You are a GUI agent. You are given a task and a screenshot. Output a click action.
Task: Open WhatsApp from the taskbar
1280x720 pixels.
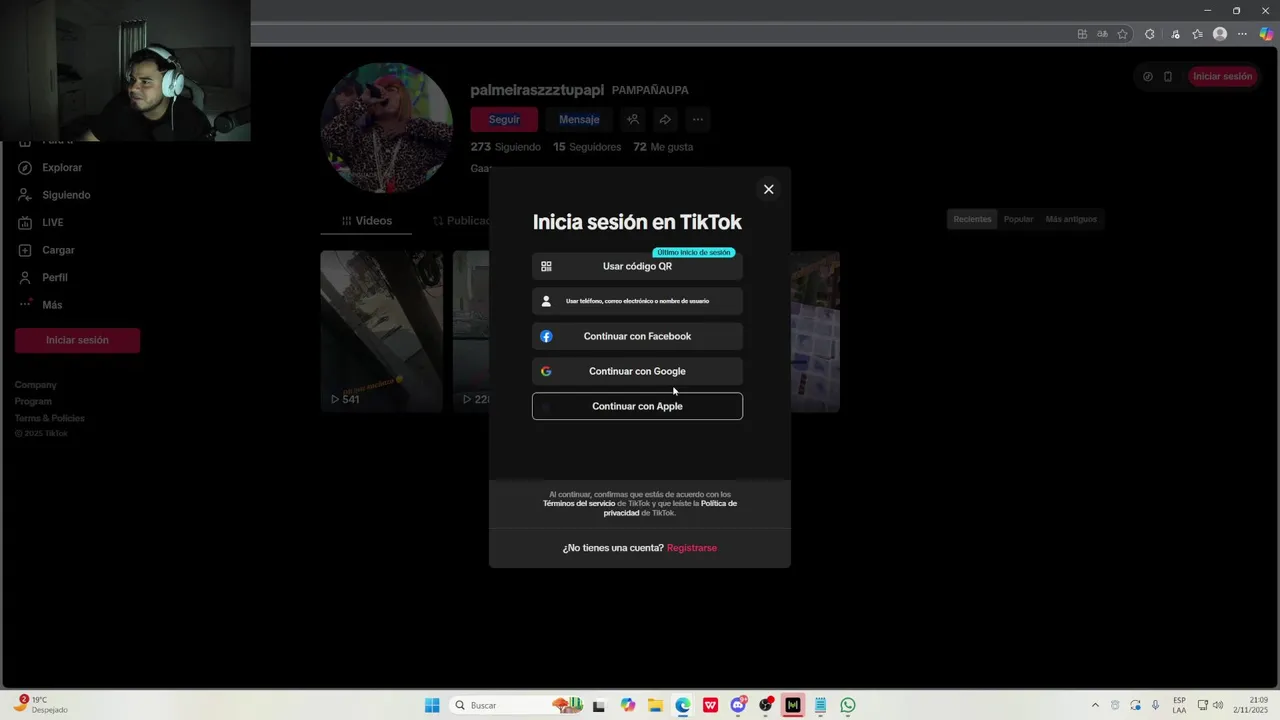(x=848, y=705)
